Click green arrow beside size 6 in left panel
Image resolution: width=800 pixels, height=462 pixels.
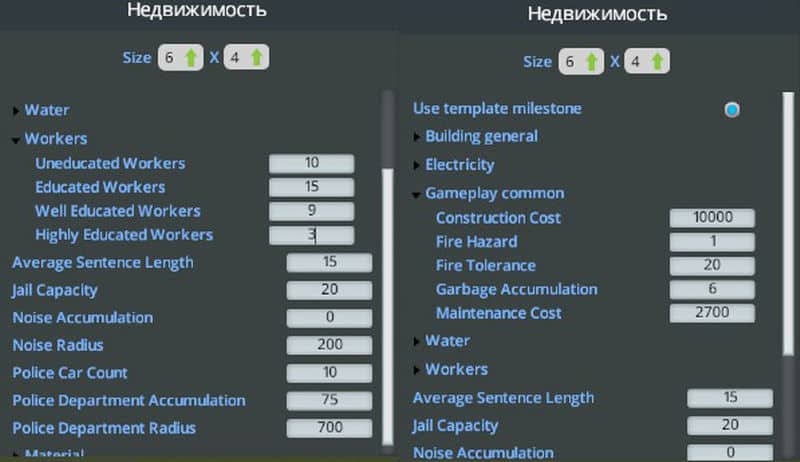point(191,58)
